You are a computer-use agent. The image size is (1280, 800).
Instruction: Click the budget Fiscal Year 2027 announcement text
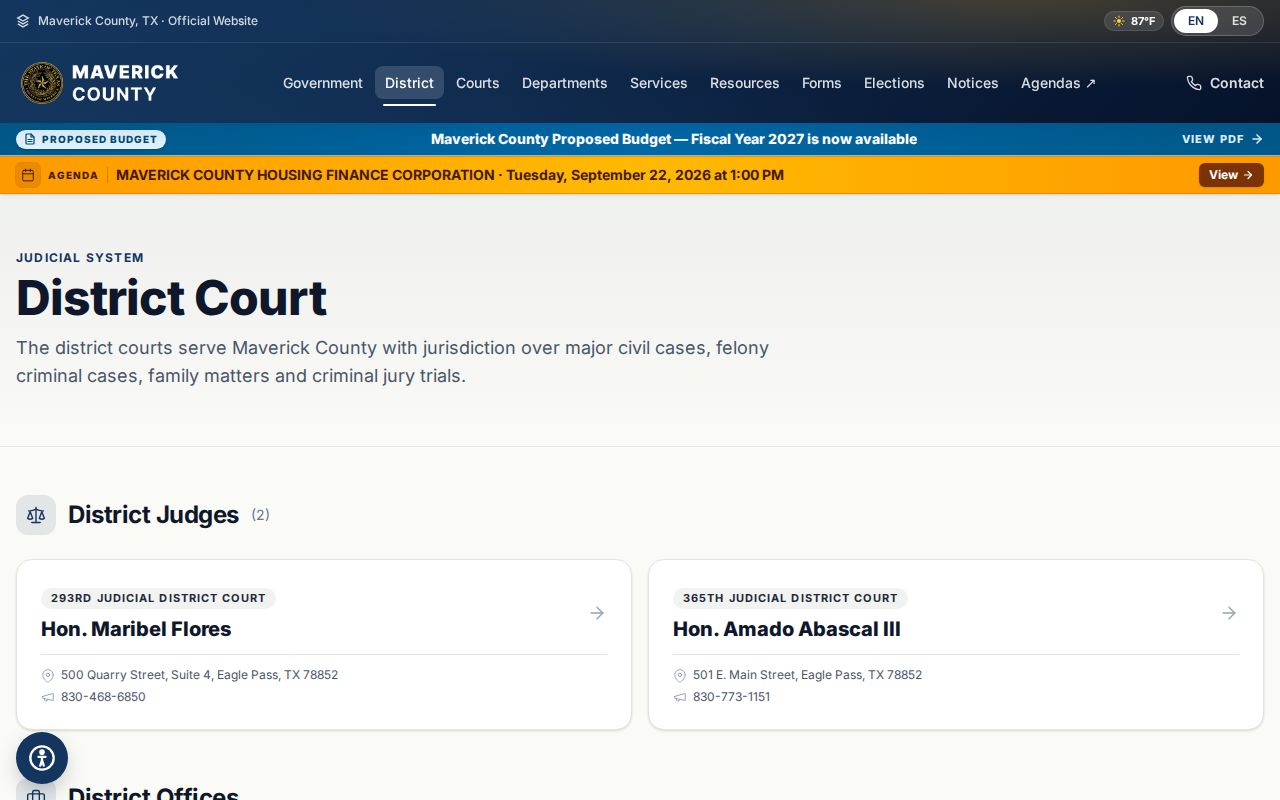click(x=674, y=139)
